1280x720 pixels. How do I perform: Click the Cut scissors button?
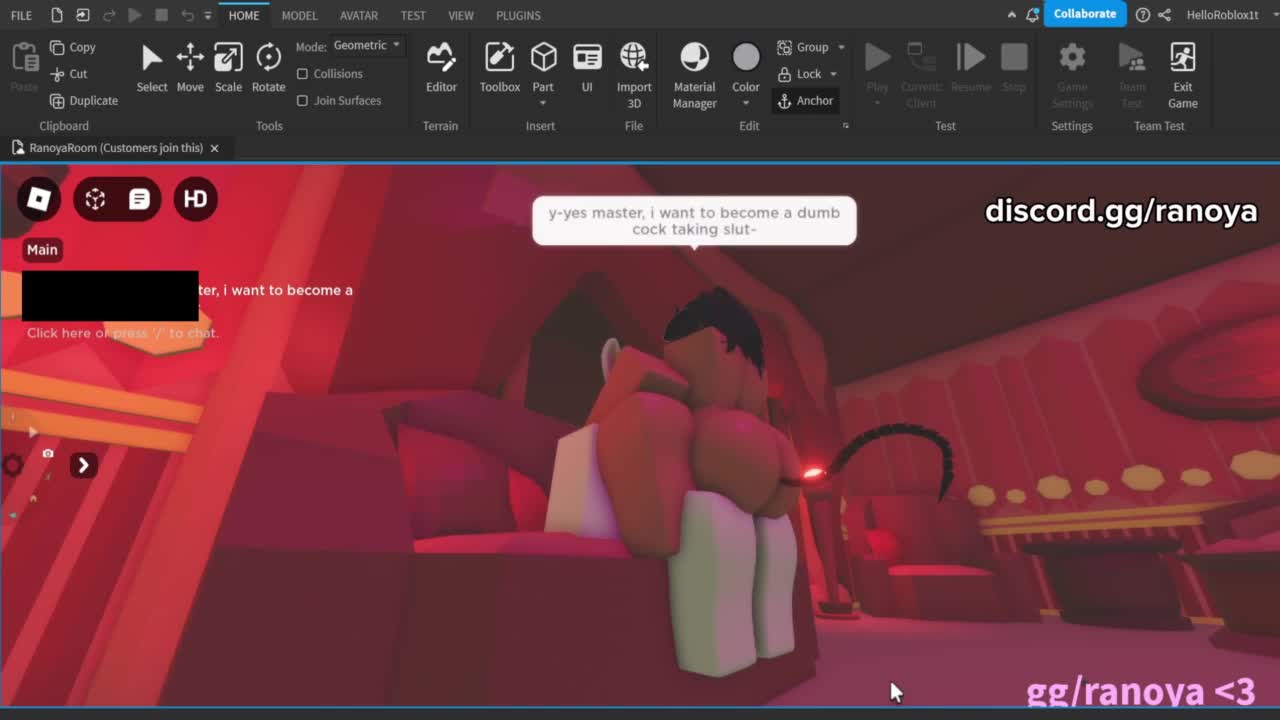tap(69, 74)
